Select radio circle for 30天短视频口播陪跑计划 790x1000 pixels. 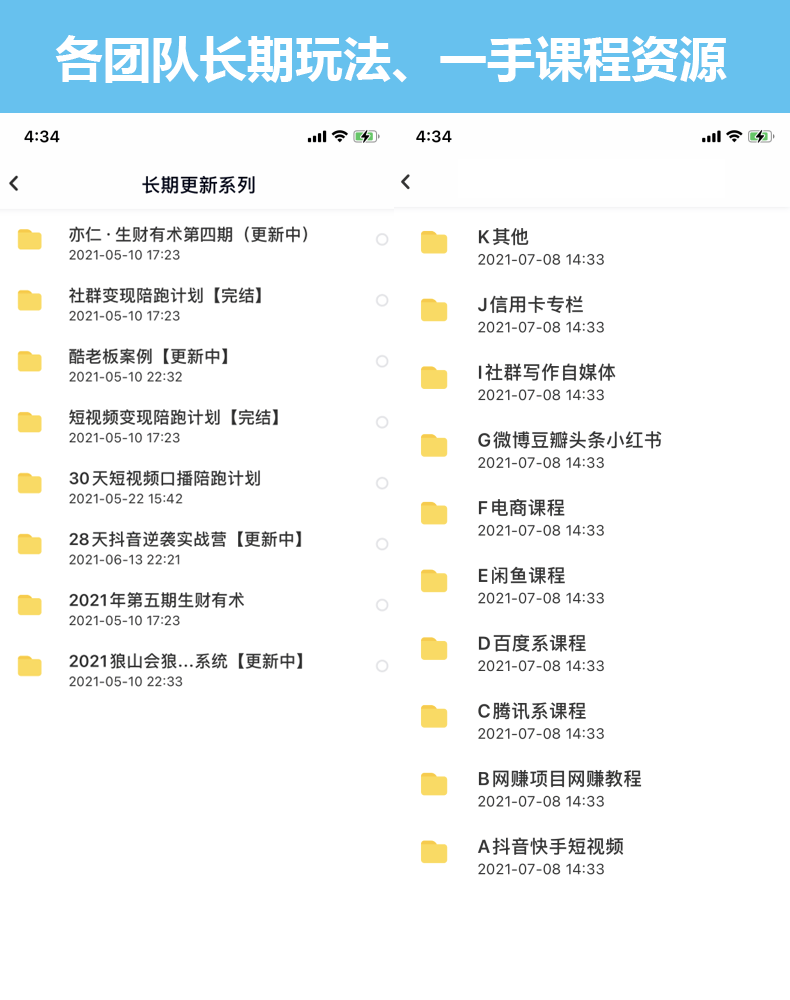pos(382,483)
